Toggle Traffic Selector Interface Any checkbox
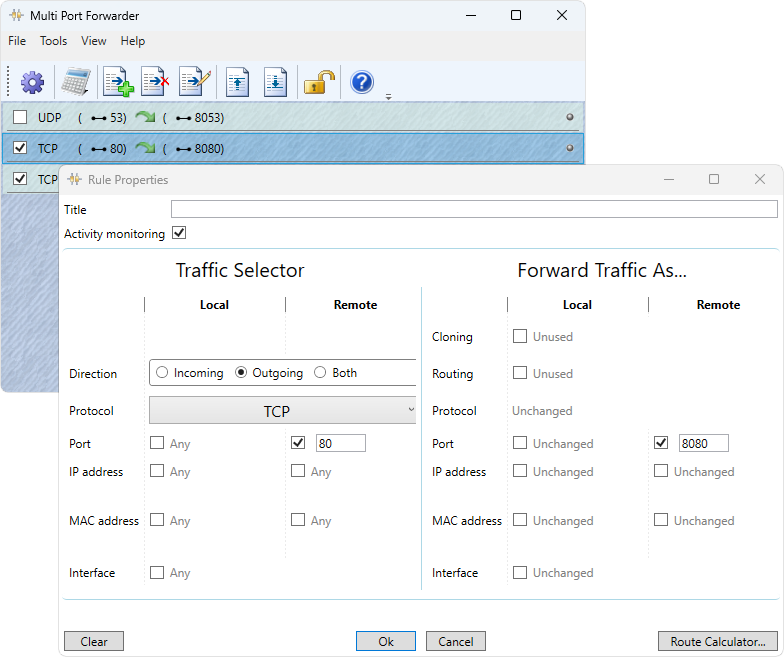Screen dimensions: 784x657 click(x=157, y=572)
